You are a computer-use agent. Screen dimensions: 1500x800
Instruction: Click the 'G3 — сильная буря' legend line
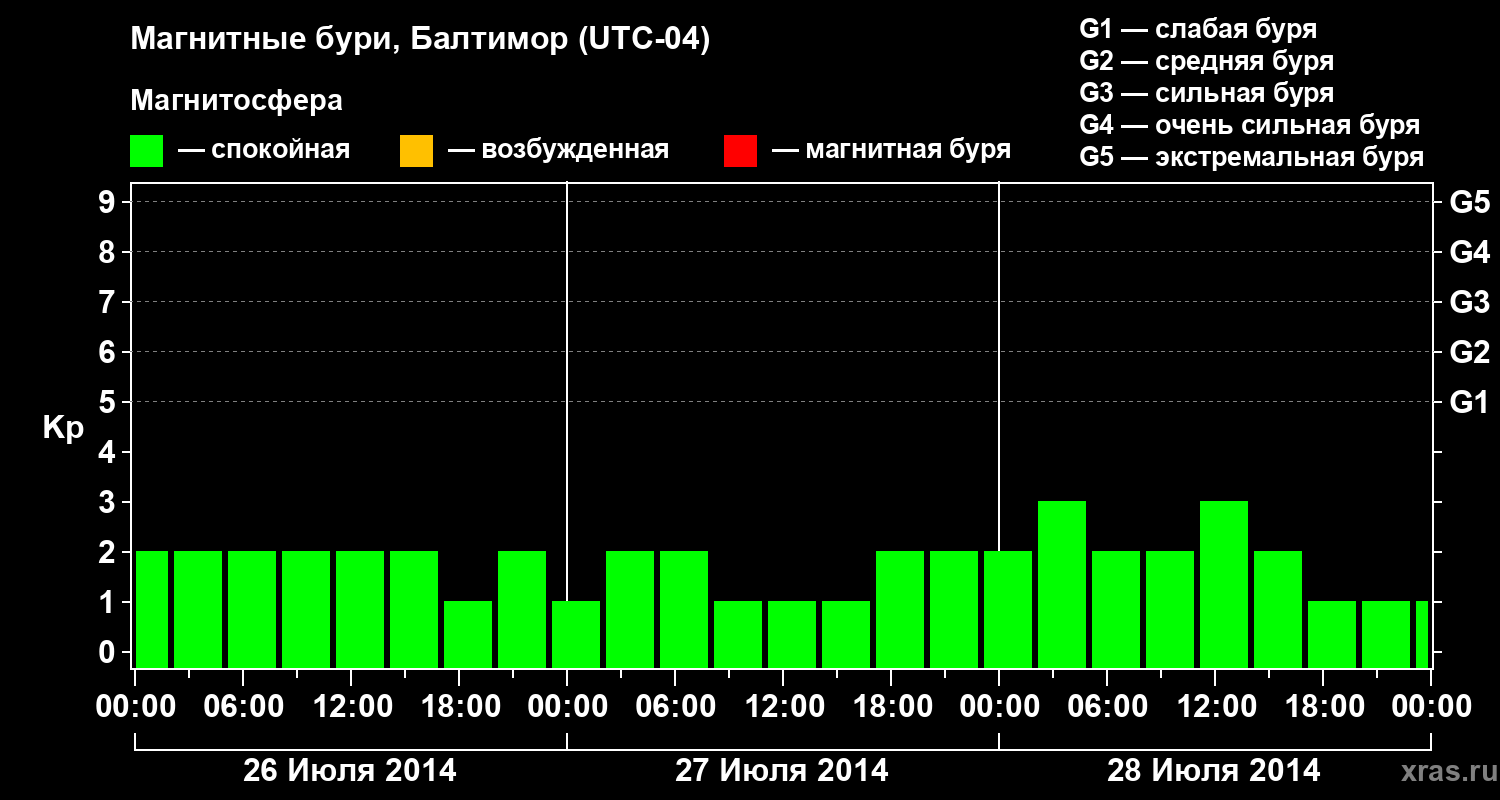click(x=1207, y=93)
